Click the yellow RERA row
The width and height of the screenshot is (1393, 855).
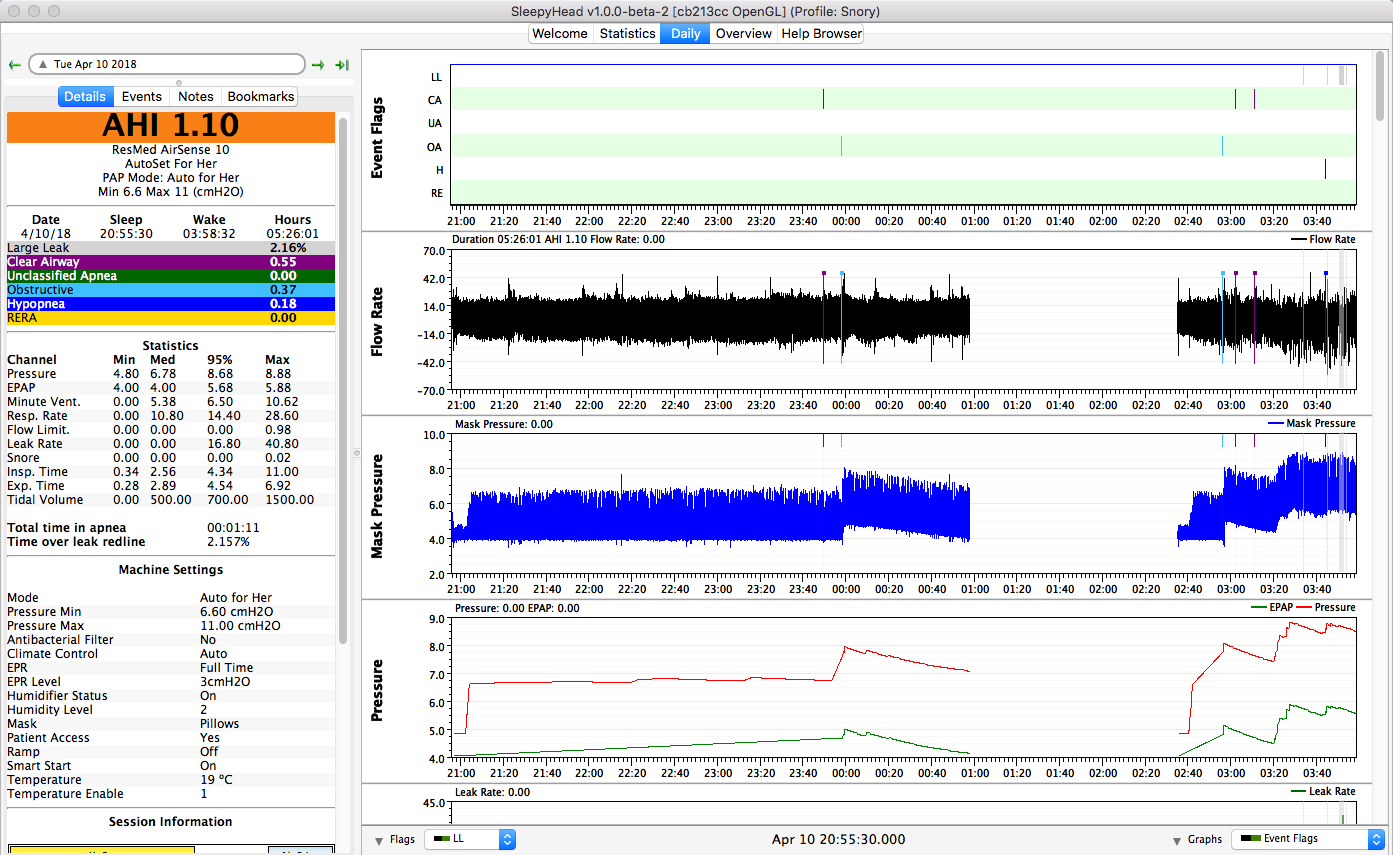171,317
